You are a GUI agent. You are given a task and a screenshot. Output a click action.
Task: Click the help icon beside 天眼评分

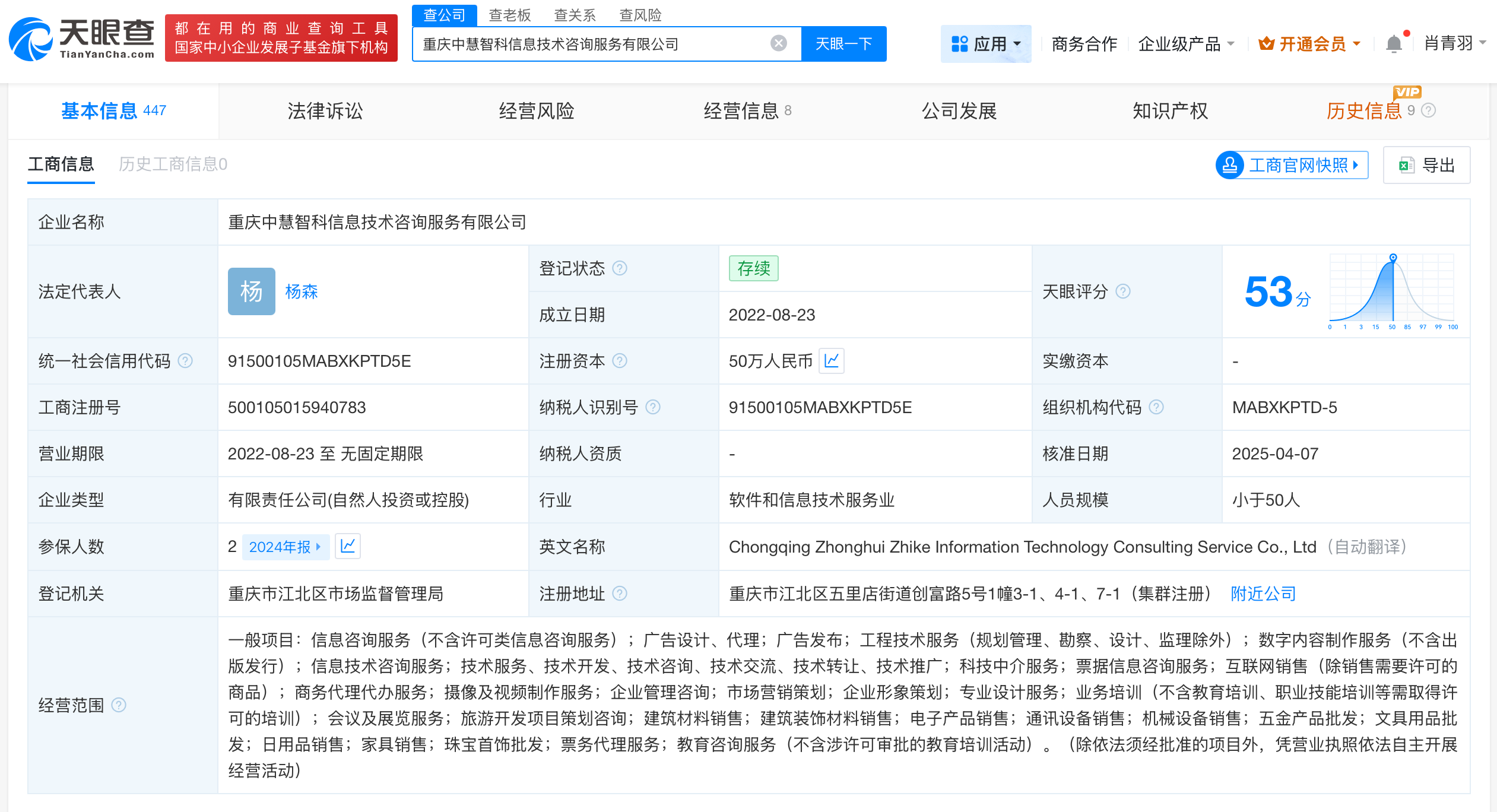(1122, 291)
